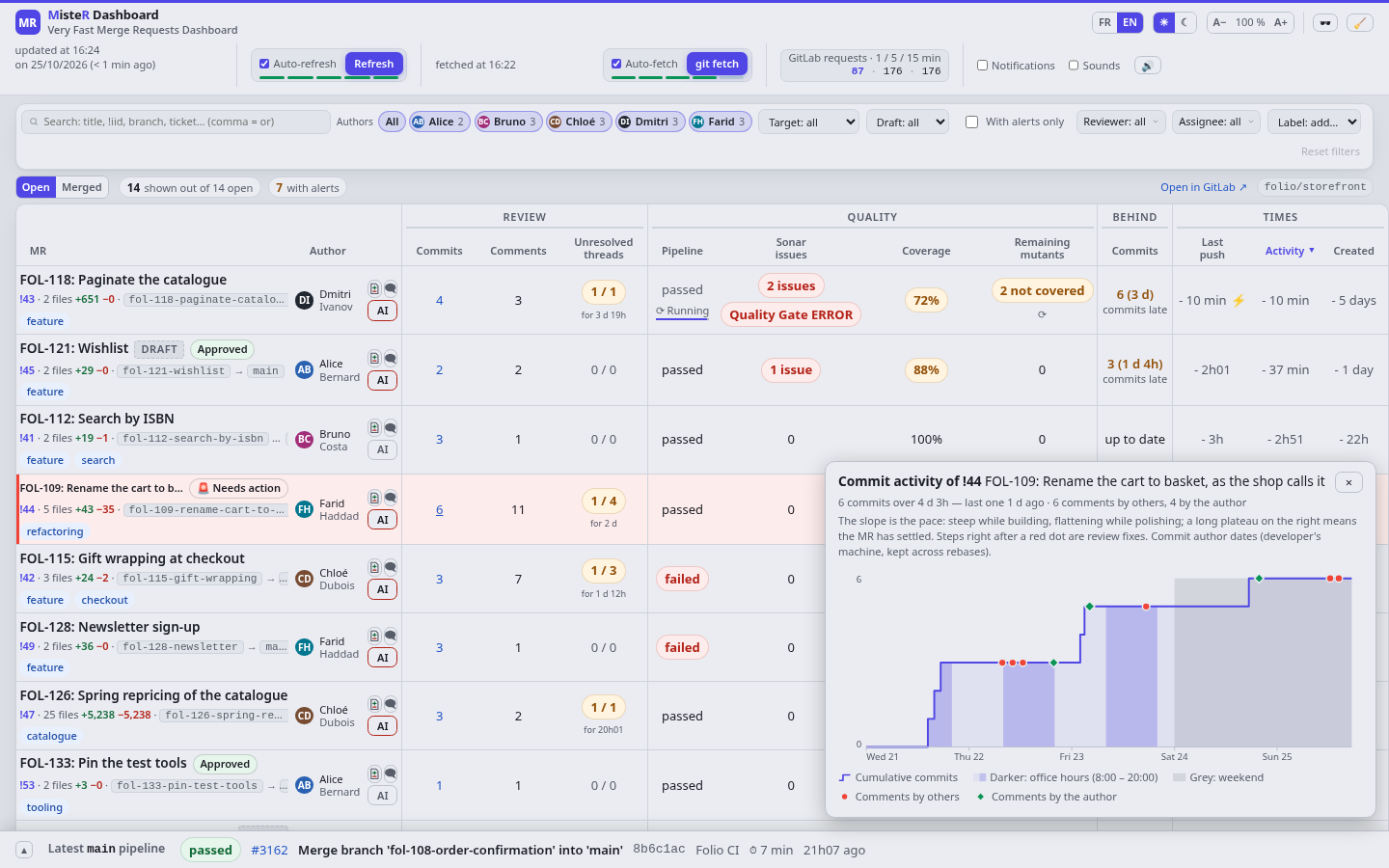Filter authors by Dmitri chip
Viewport: 1389px width, 868px height.
click(650, 122)
